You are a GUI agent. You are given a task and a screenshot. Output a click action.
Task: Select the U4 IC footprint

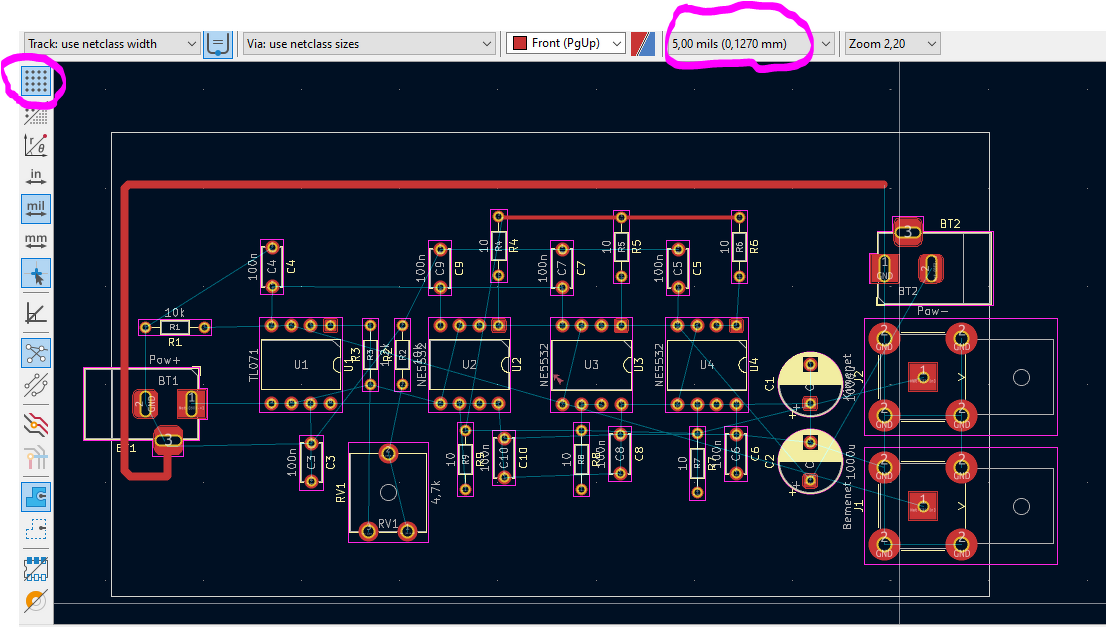coord(707,365)
